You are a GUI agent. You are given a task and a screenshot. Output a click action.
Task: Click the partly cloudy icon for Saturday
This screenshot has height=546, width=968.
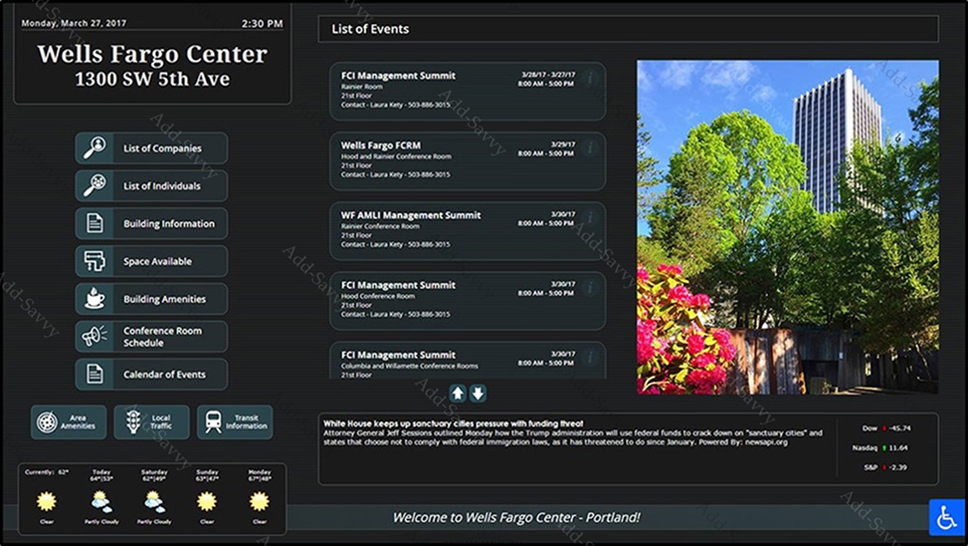click(x=154, y=502)
